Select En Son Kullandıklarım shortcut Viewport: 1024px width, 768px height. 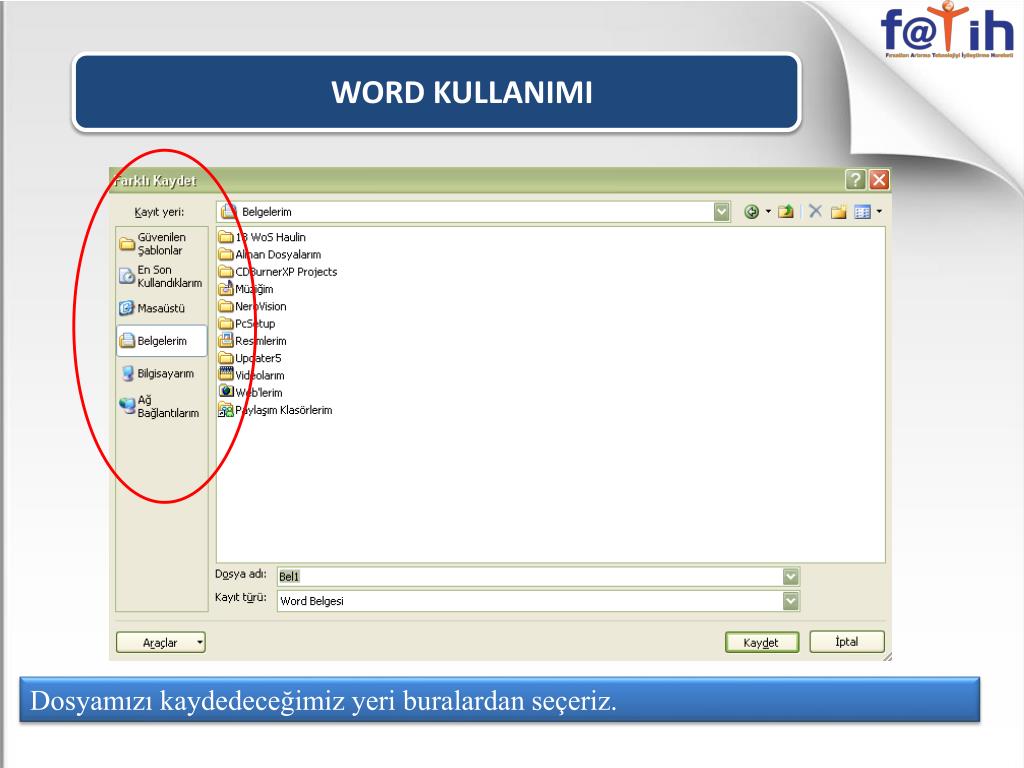pos(161,276)
